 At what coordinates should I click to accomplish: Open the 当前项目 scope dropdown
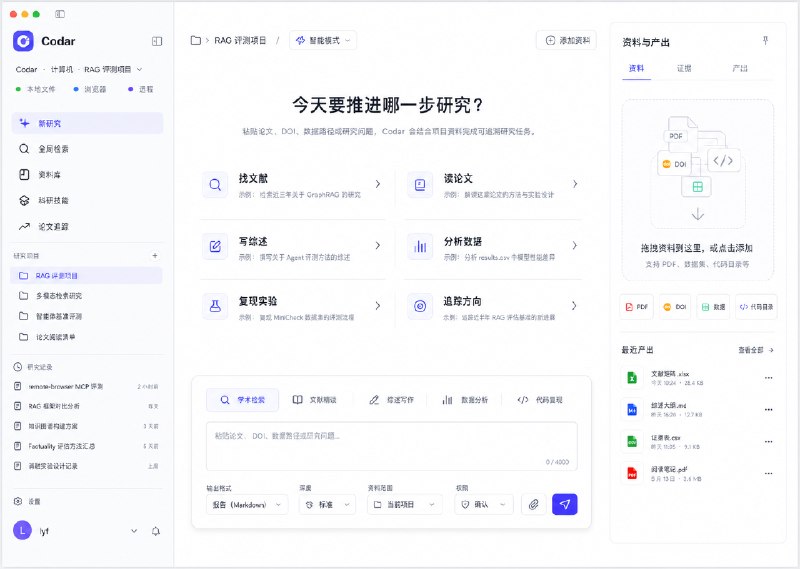[x=405, y=504]
